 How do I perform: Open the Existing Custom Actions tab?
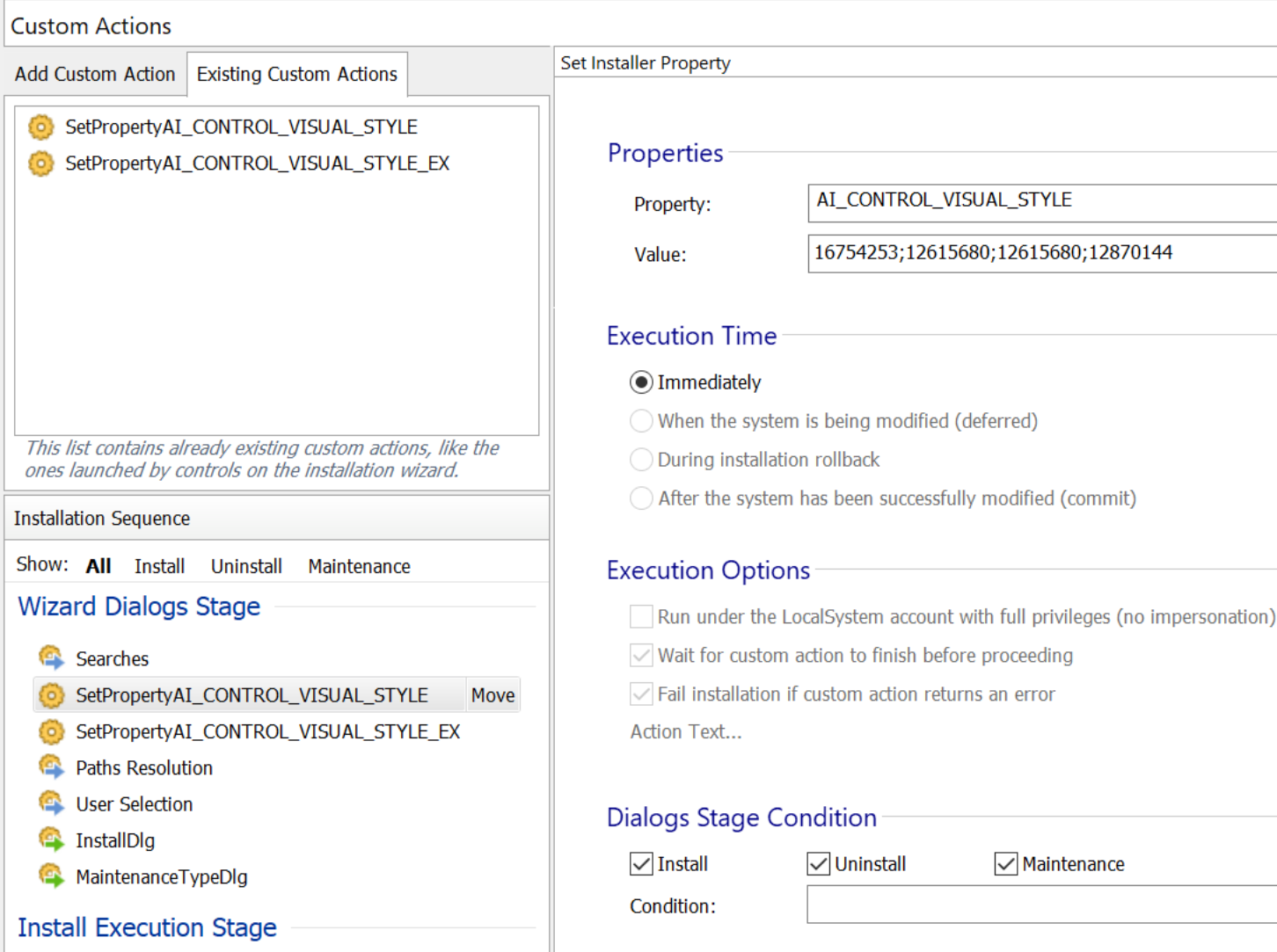(x=296, y=74)
